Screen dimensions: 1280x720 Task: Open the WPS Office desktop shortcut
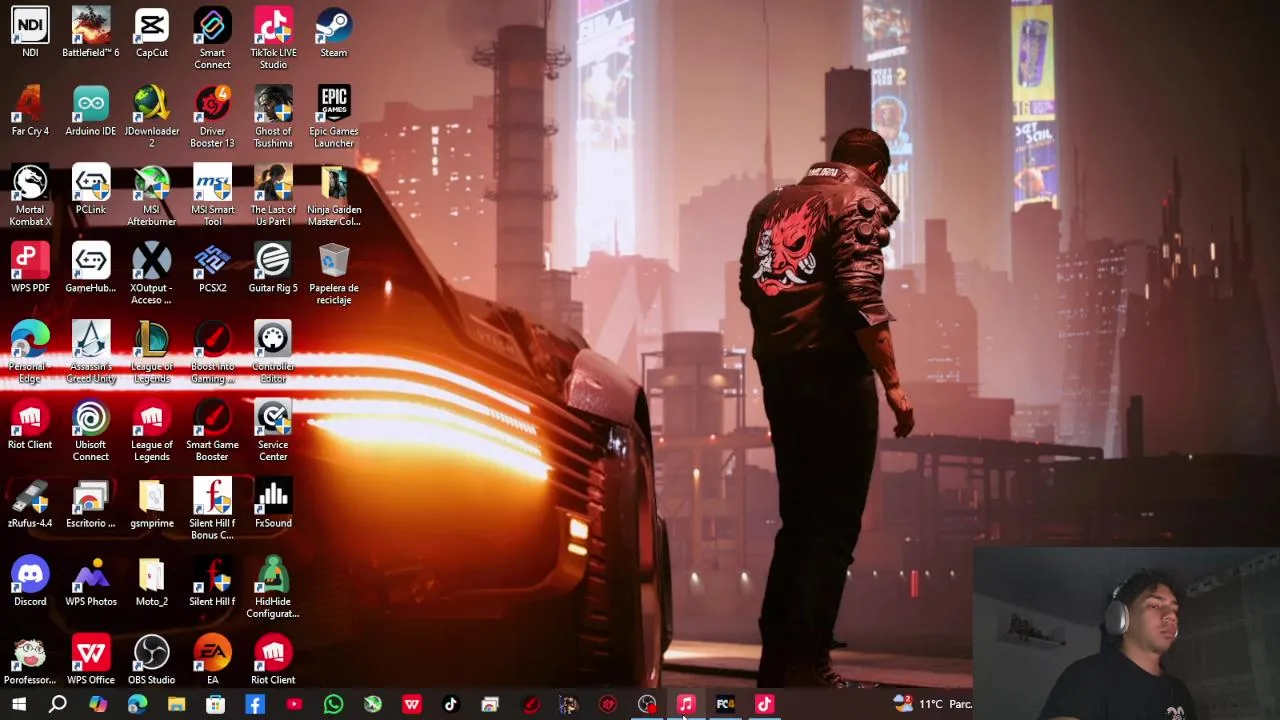91,660
